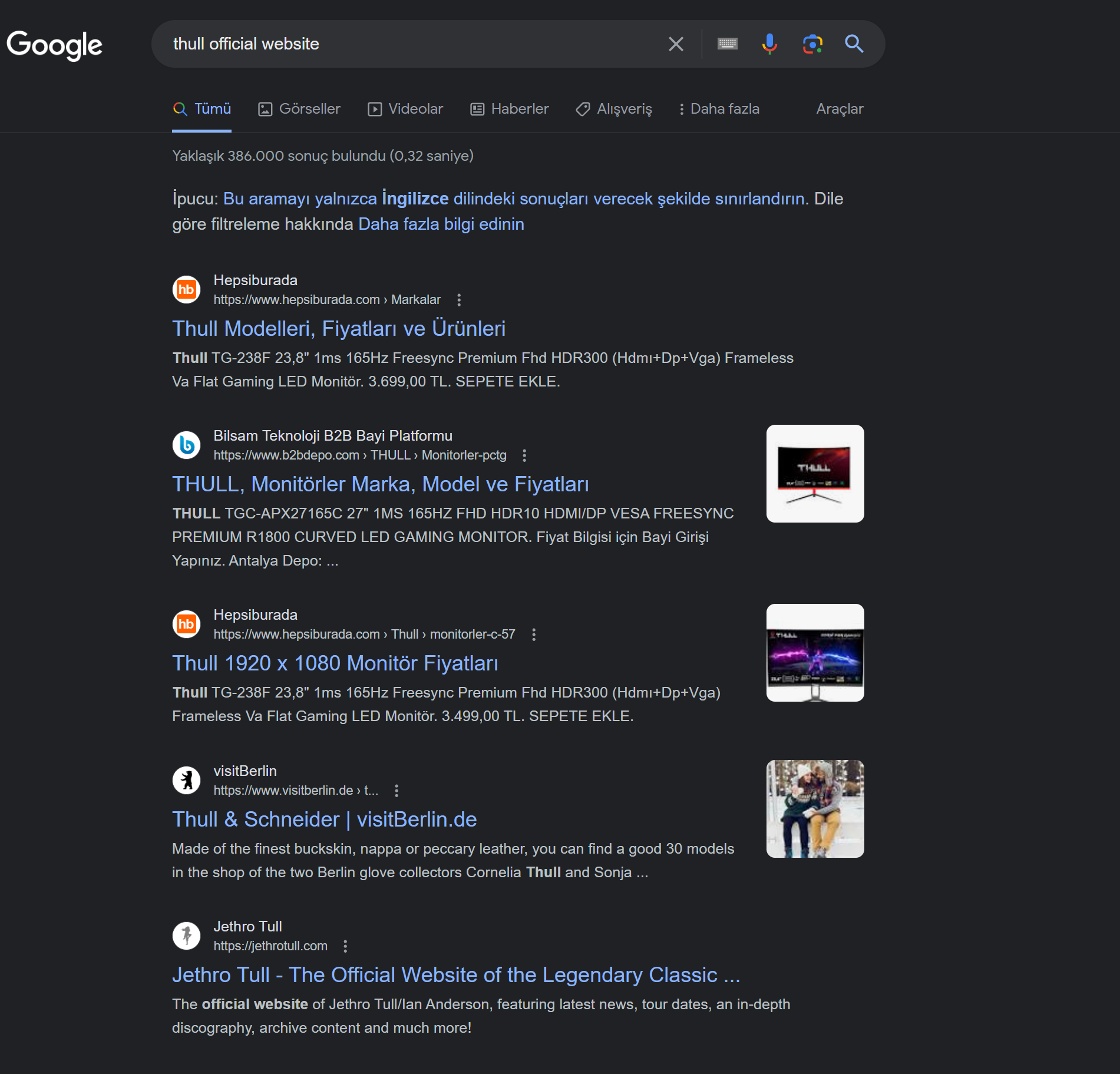Expand the Daha fazla menu

pyautogui.click(x=719, y=109)
